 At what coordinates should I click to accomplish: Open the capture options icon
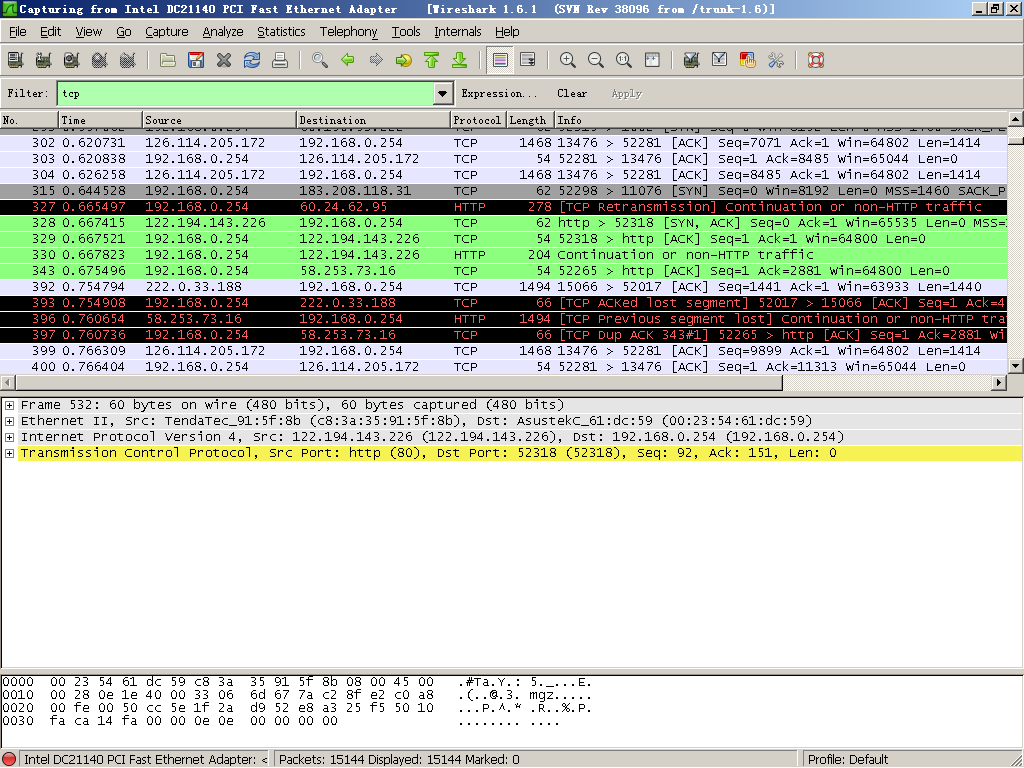click(44, 60)
